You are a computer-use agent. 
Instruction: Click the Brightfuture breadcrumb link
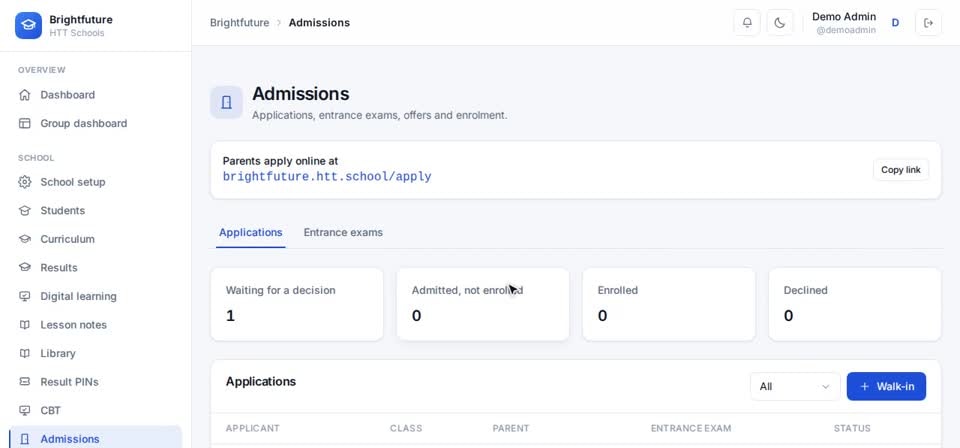[239, 23]
